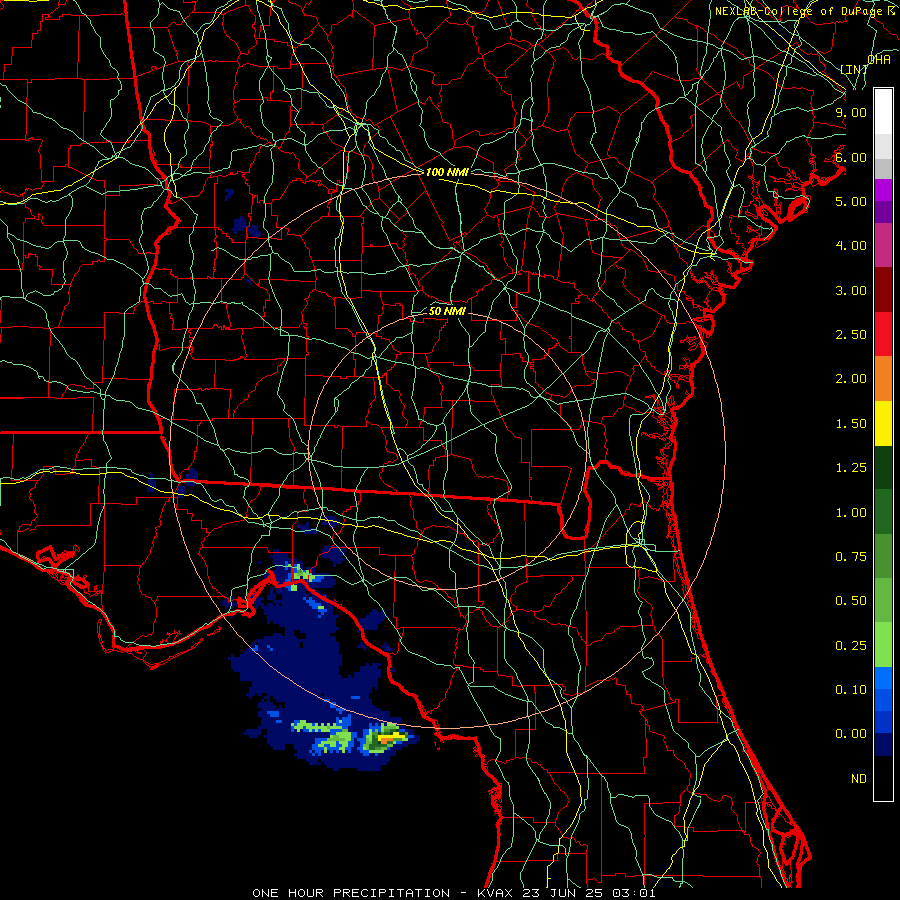This screenshot has height=900, width=900.
Task: Click the 9.00 legend value
Action: (x=851, y=112)
